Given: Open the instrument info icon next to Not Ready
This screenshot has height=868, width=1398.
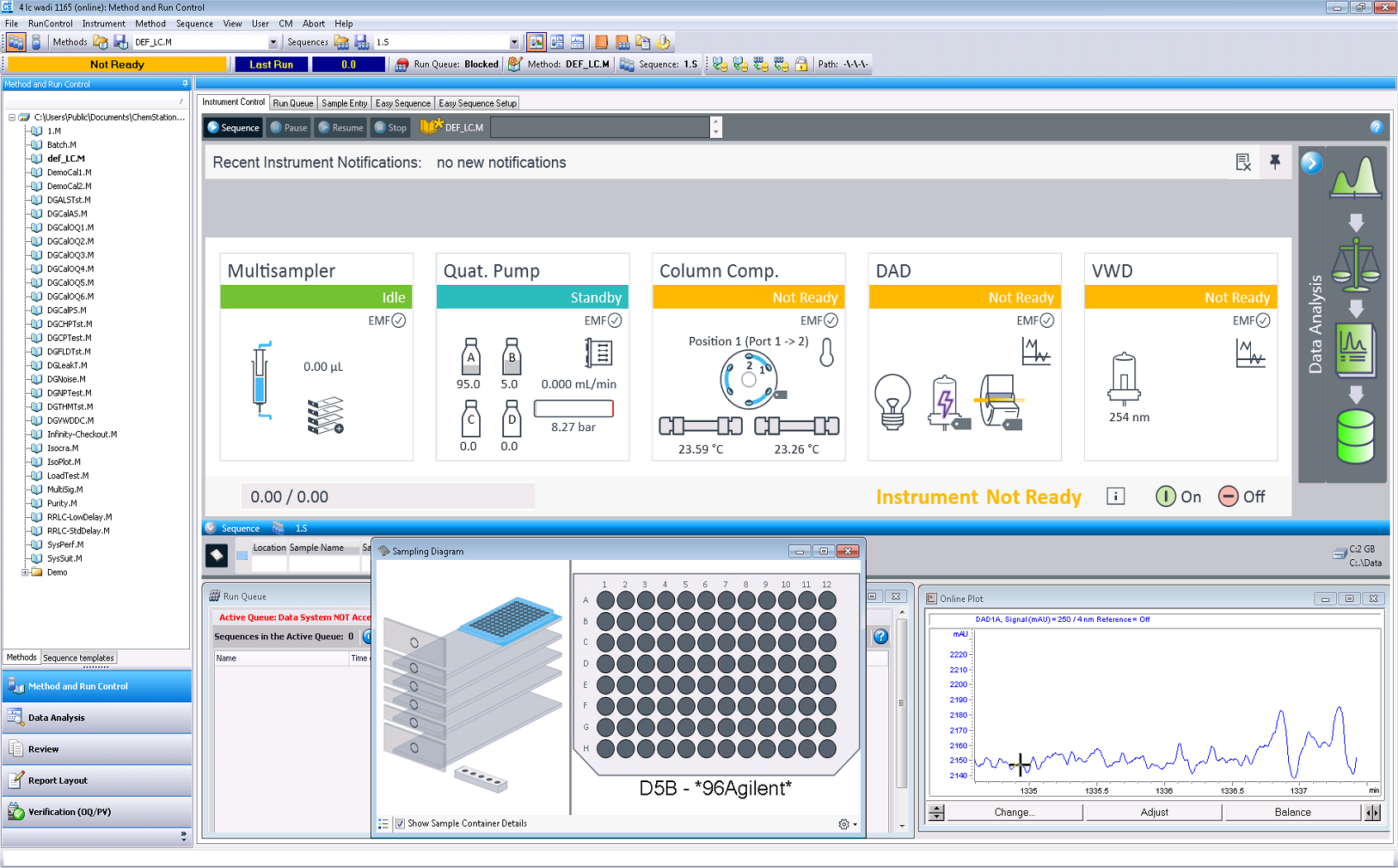Looking at the screenshot, I should tap(1115, 496).
